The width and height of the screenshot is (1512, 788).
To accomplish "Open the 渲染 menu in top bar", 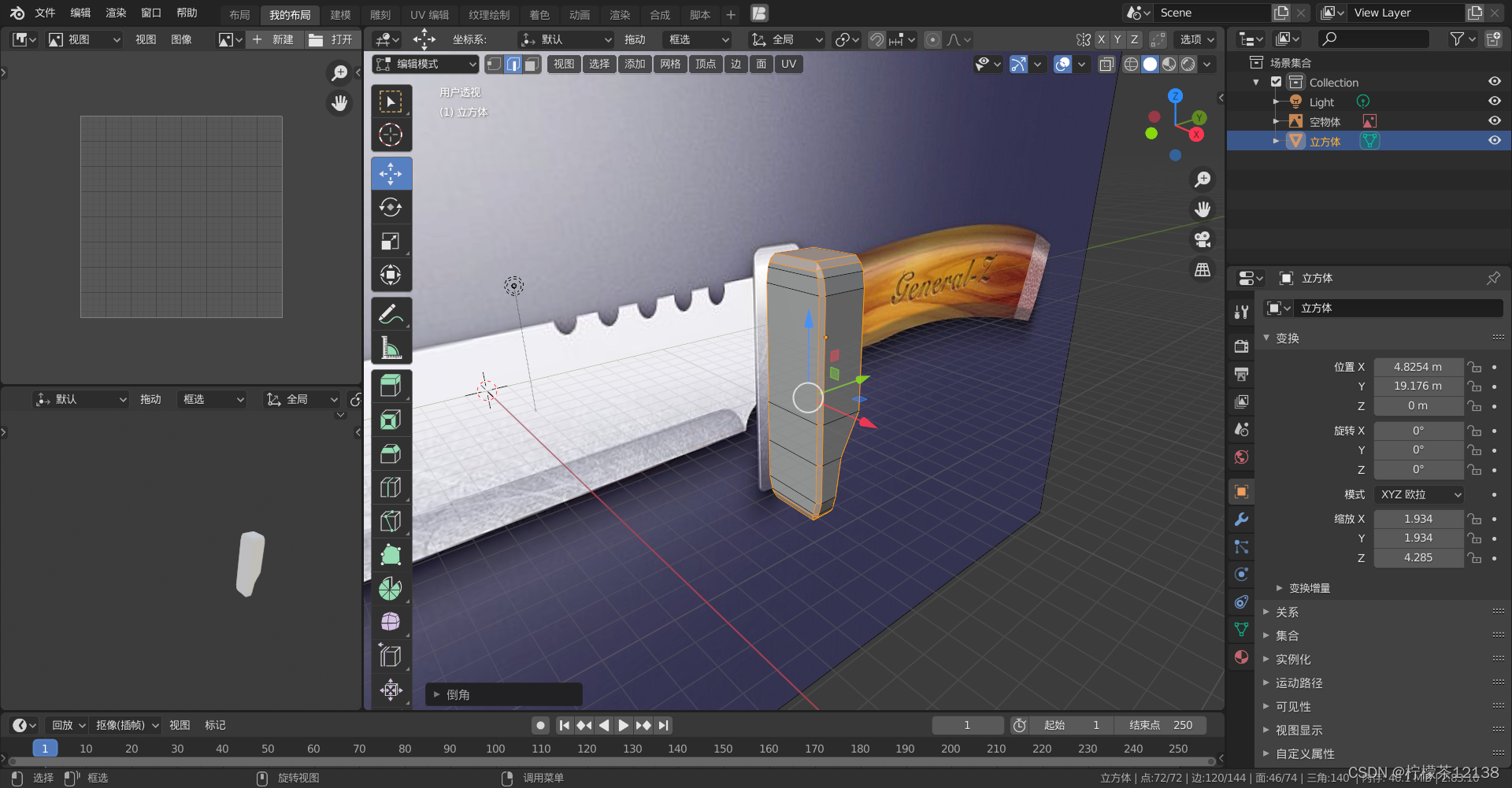I will coord(116,13).
